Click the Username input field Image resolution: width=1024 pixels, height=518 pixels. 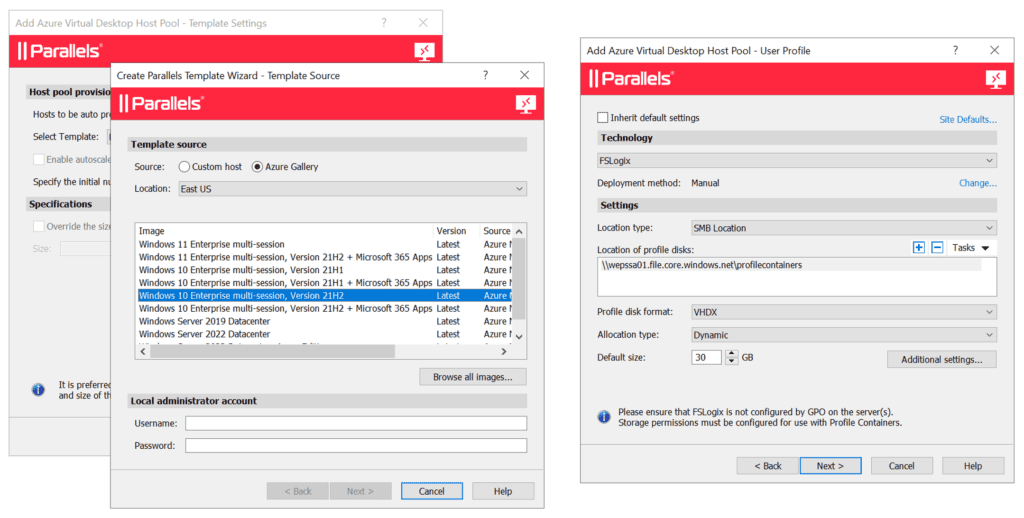pyautogui.click(x=355, y=423)
